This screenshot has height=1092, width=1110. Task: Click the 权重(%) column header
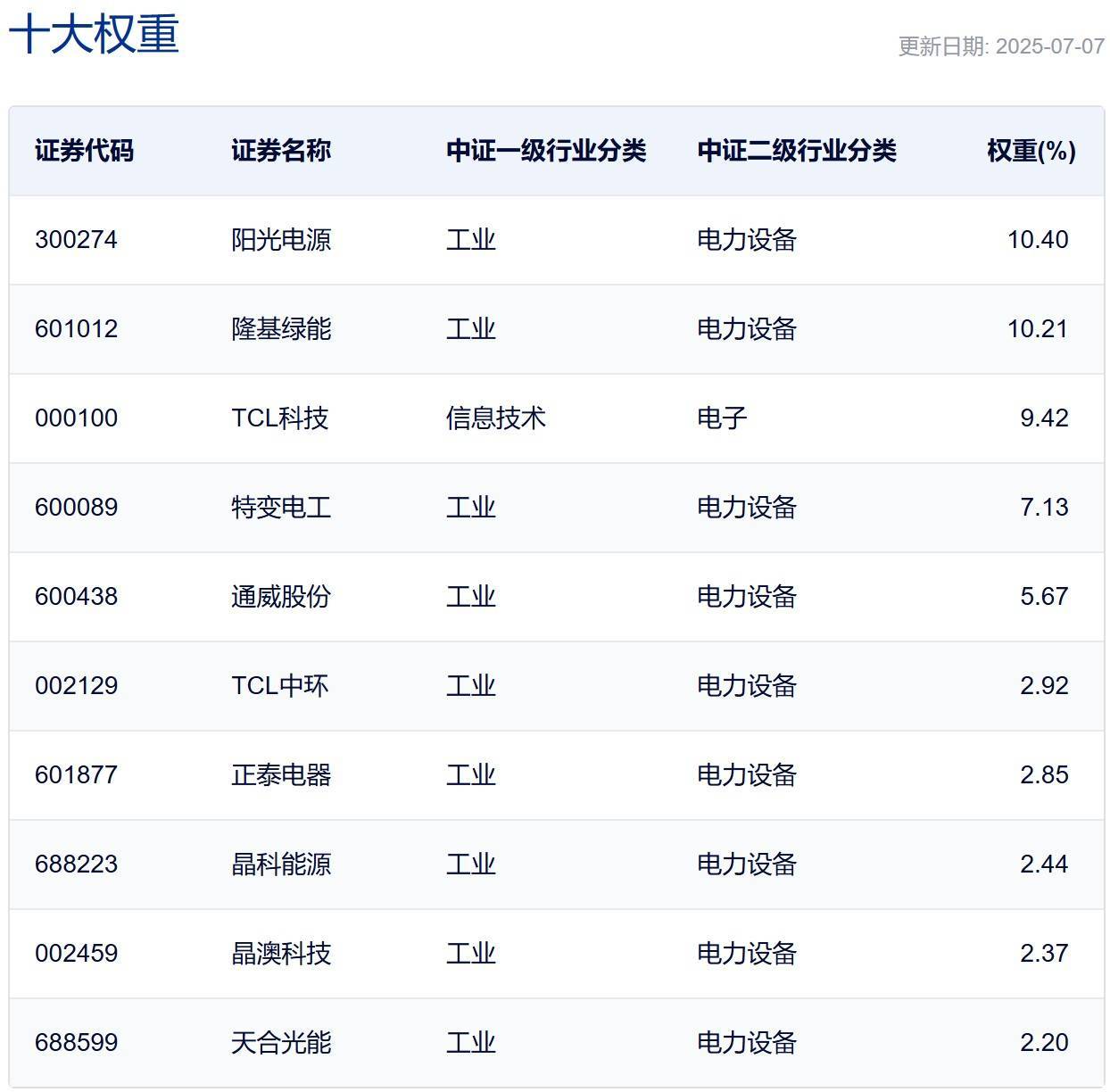click(1031, 151)
